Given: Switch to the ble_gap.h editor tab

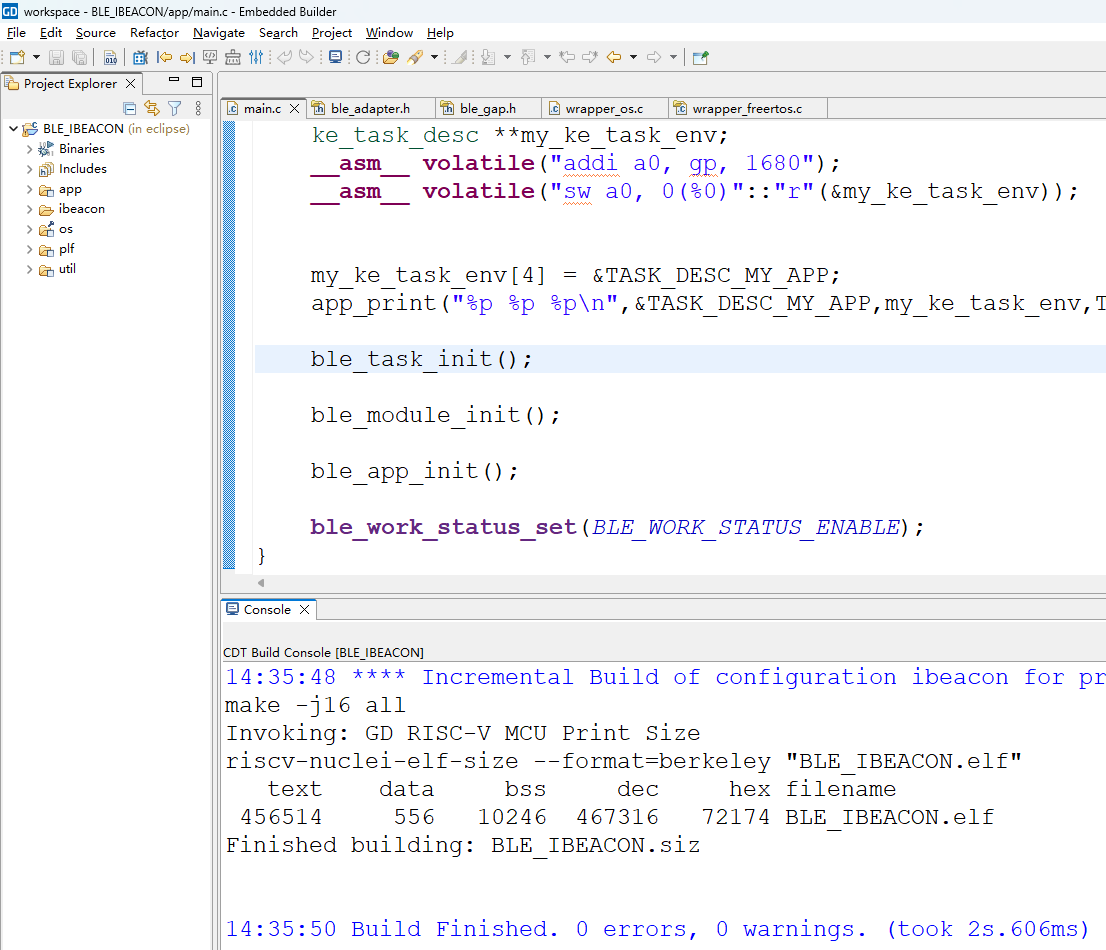Looking at the screenshot, I should (x=487, y=108).
